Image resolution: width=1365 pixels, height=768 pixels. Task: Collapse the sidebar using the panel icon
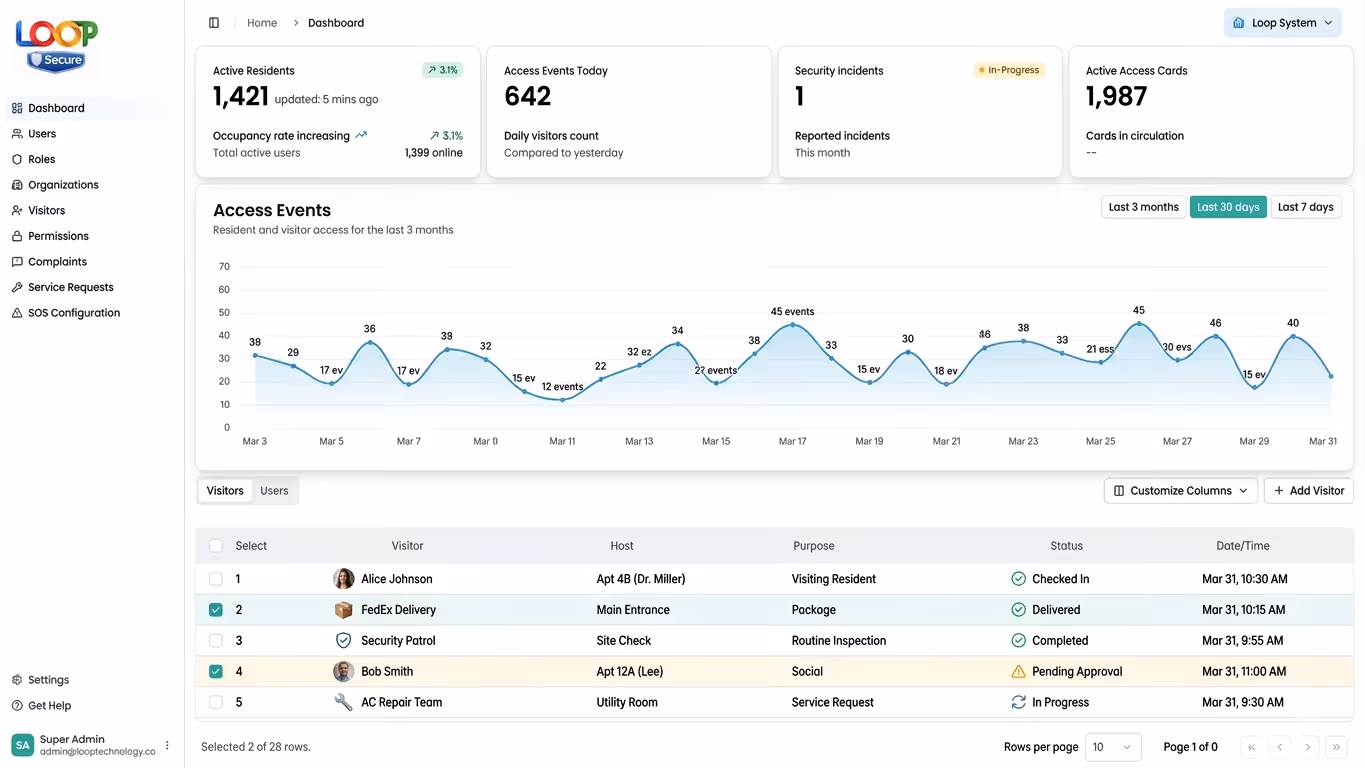pos(213,22)
